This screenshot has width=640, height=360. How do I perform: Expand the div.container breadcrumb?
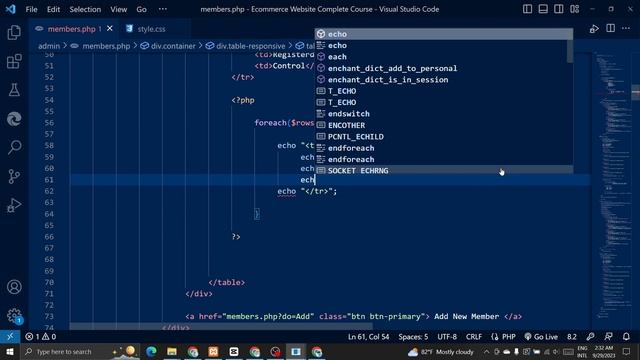pos(168,46)
